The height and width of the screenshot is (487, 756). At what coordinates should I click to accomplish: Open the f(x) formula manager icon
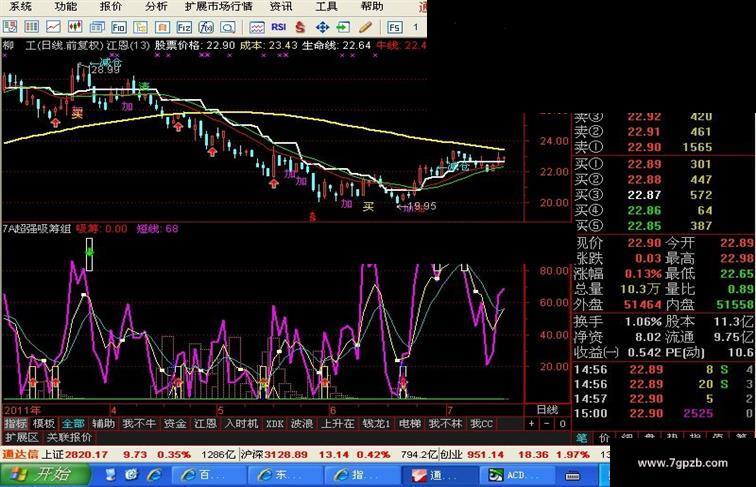pyautogui.click(x=206, y=27)
